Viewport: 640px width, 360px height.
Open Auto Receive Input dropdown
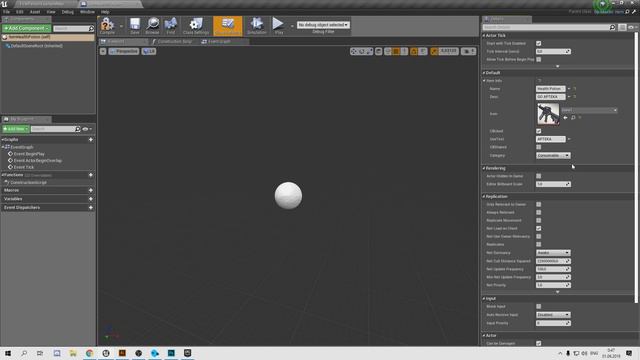point(553,315)
